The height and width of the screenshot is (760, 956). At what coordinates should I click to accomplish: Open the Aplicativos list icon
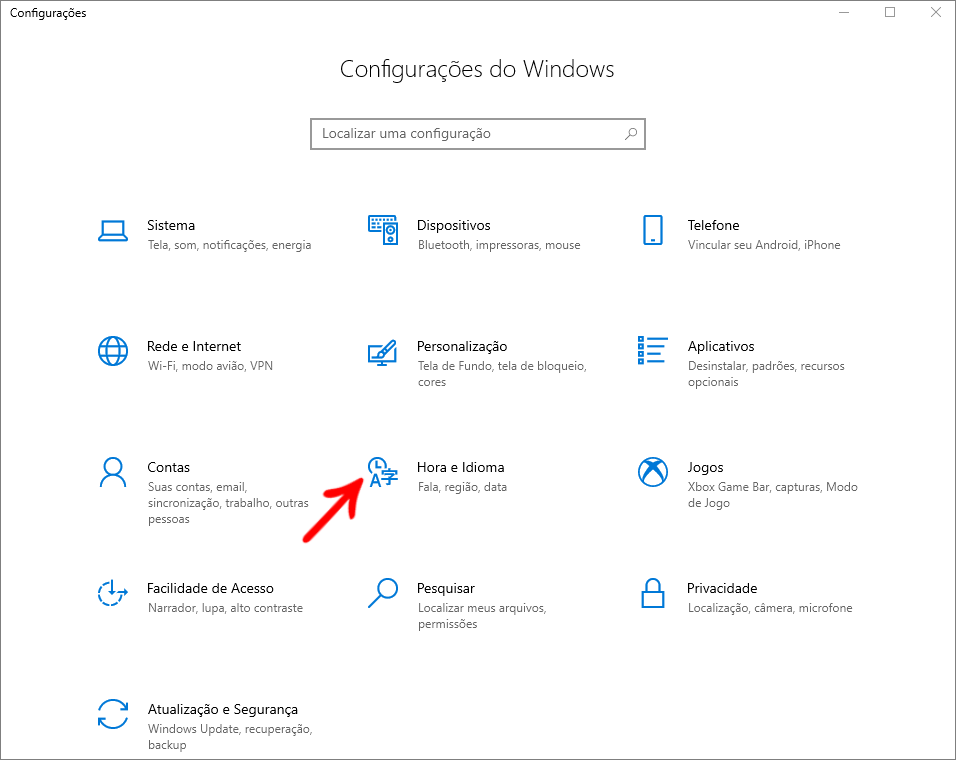652,350
